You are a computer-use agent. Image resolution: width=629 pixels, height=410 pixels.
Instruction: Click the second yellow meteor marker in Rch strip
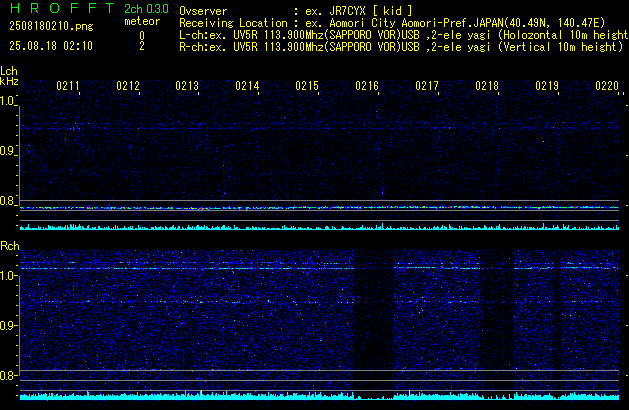tap(409, 395)
